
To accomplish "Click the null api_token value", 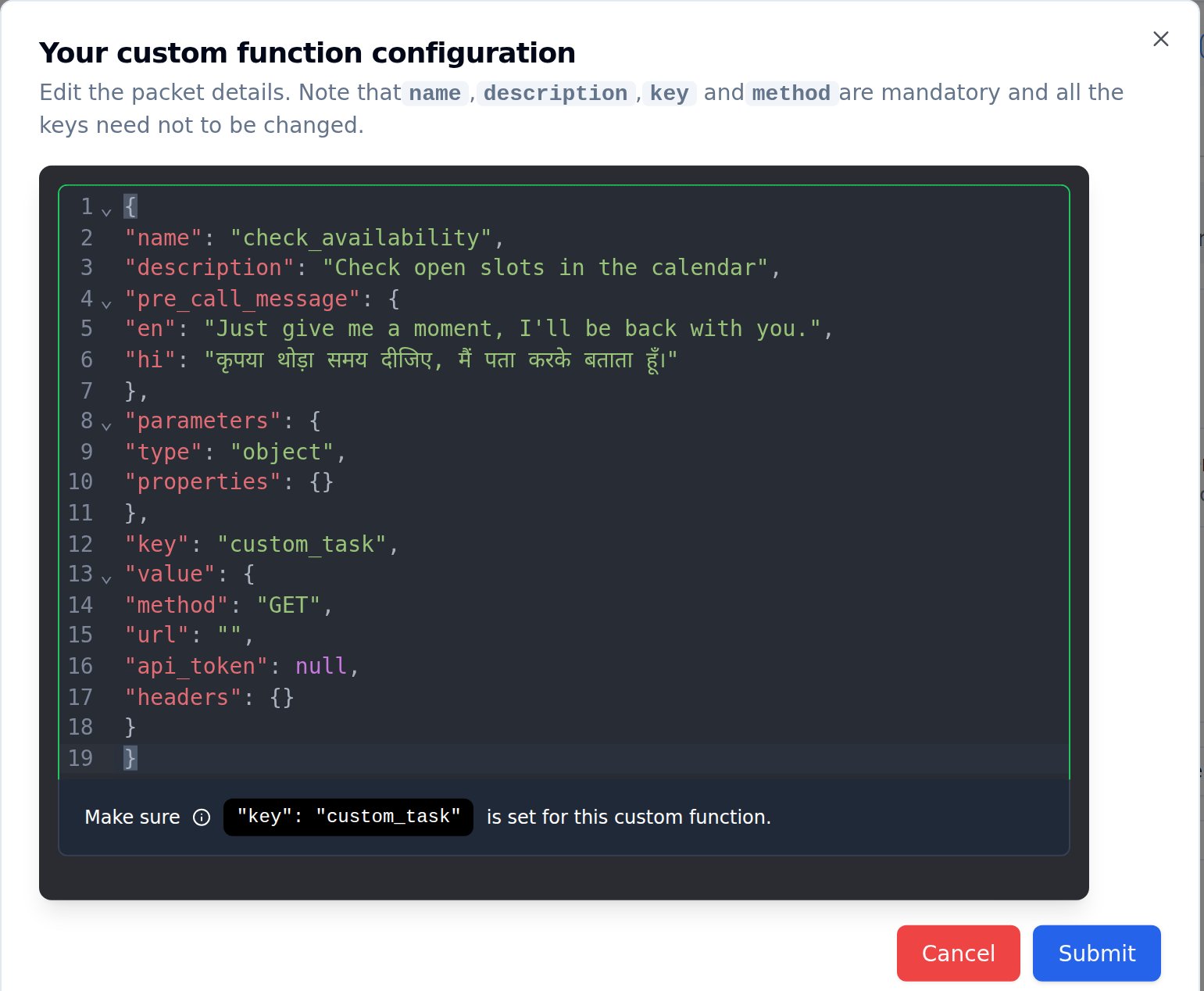I will (x=321, y=666).
